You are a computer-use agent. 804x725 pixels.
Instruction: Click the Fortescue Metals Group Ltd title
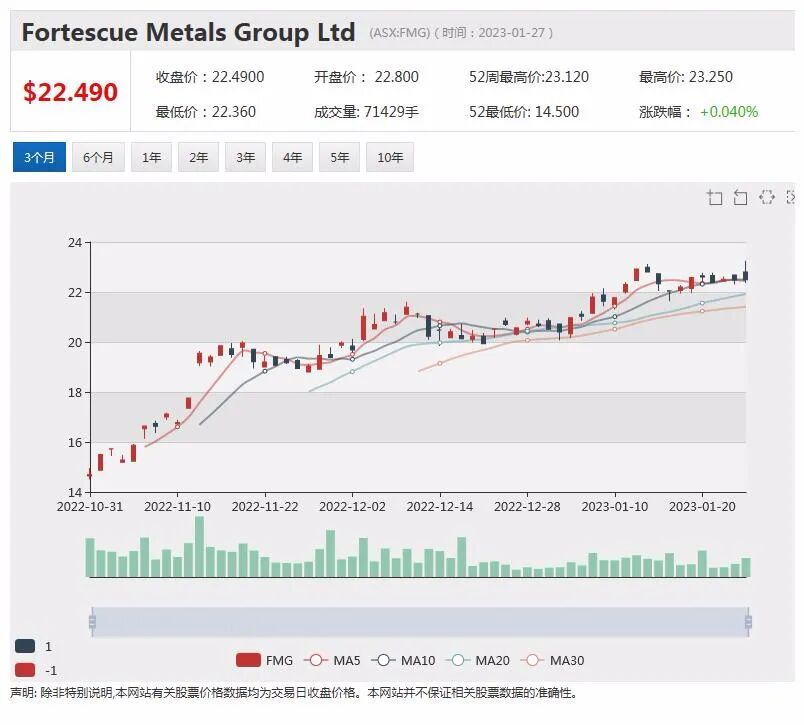coord(188,32)
